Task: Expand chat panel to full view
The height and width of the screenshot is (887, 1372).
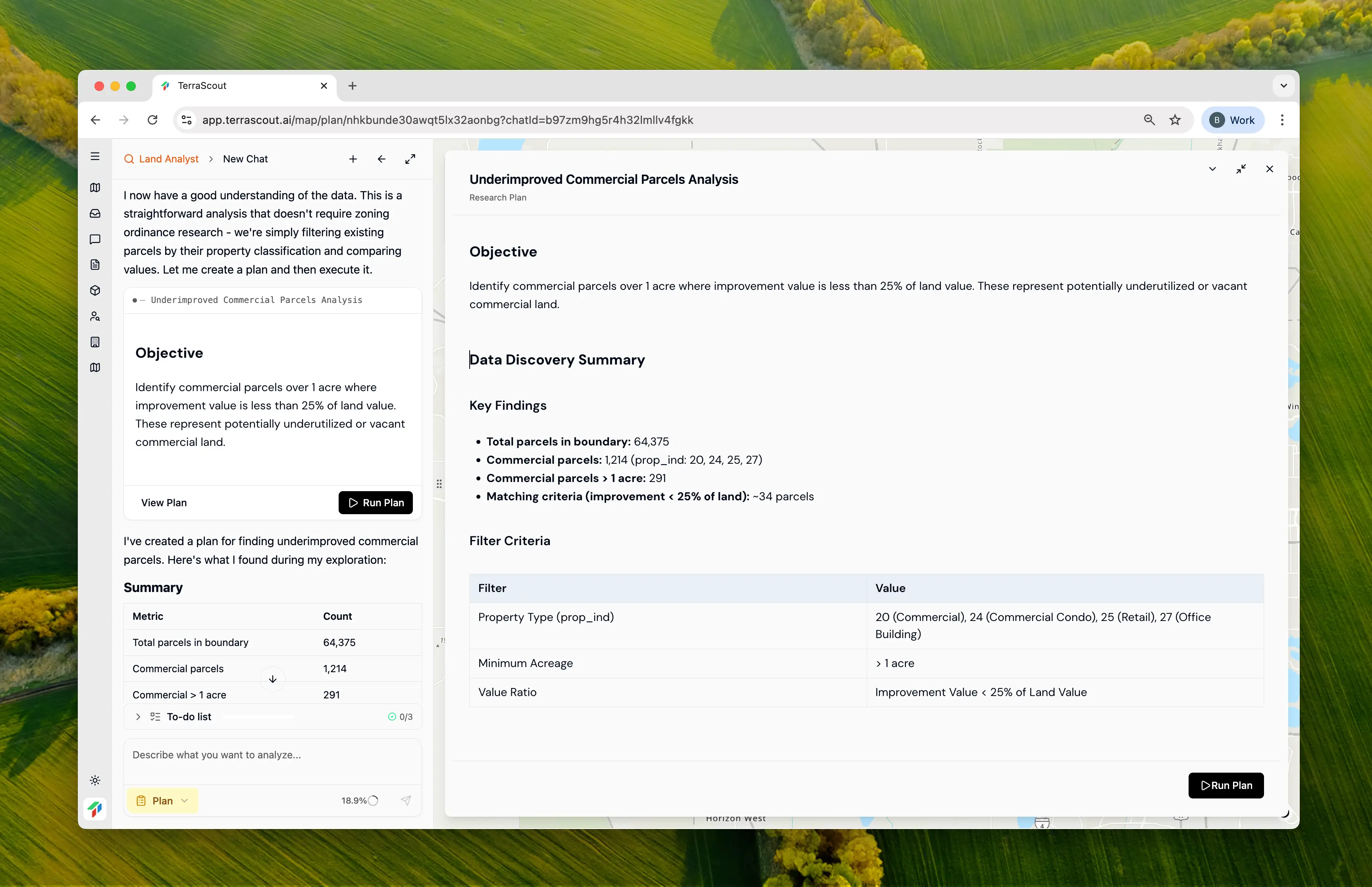Action: [x=410, y=159]
